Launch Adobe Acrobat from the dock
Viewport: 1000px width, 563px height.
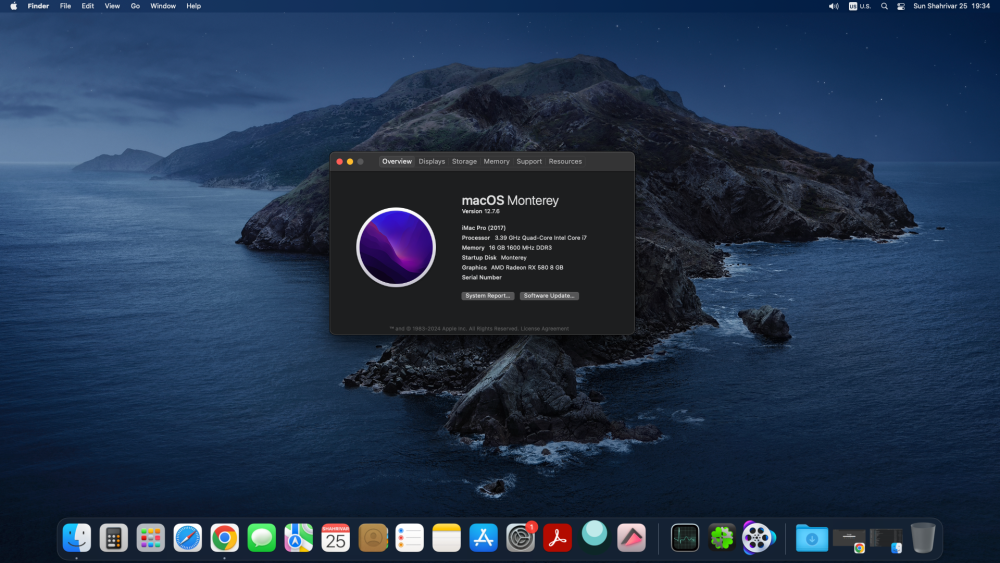click(x=557, y=537)
